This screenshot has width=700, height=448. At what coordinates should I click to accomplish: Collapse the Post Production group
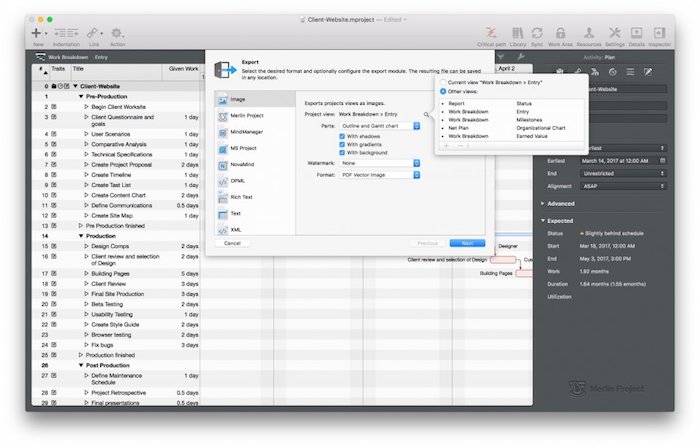pyautogui.click(x=81, y=365)
